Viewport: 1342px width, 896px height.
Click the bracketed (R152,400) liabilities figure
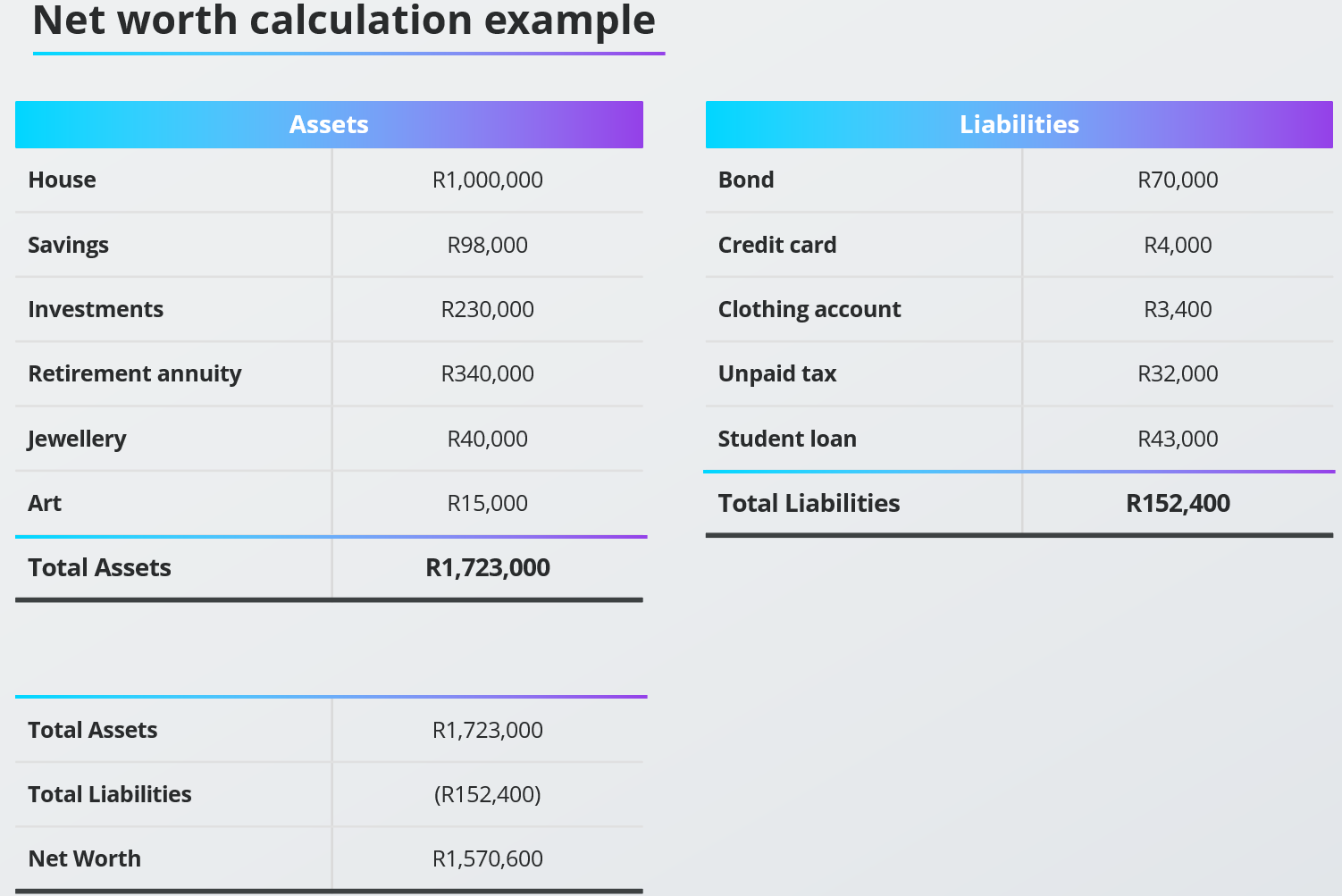click(488, 794)
